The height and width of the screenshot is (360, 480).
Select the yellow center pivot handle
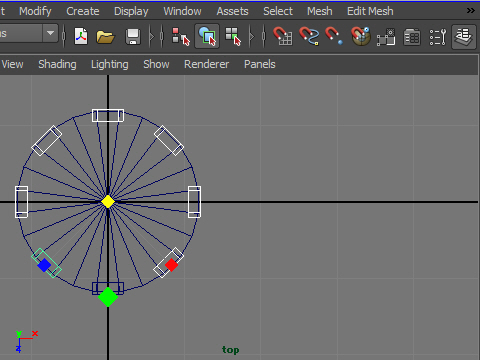tap(108, 202)
